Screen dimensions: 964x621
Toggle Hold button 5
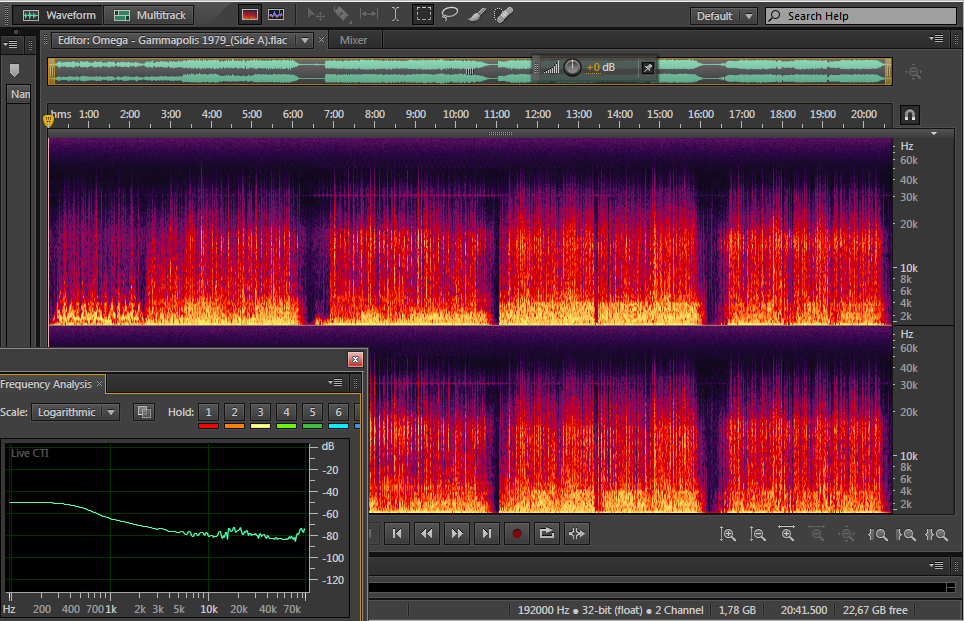tap(312, 412)
